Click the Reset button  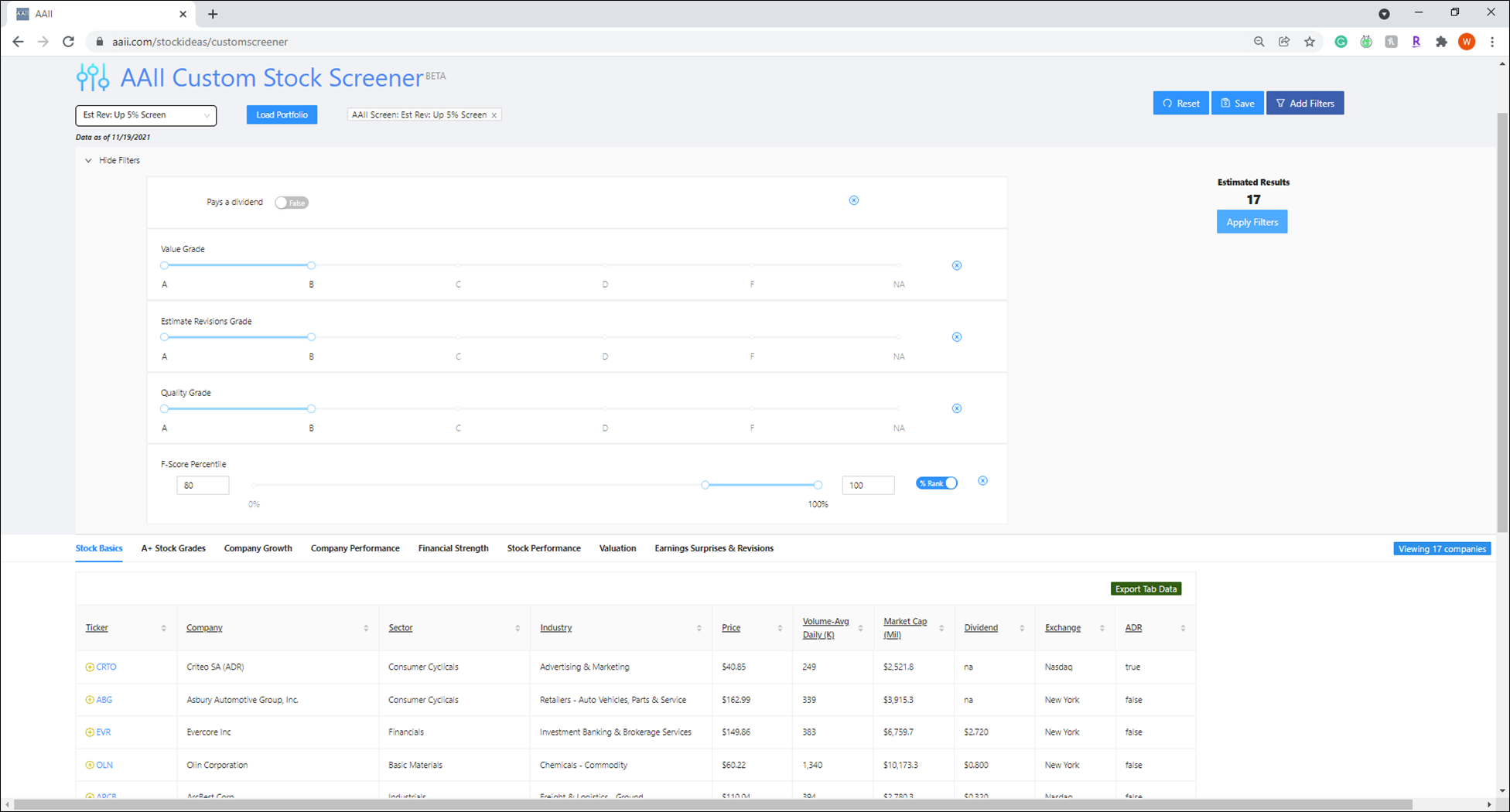tap(1180, 104)
